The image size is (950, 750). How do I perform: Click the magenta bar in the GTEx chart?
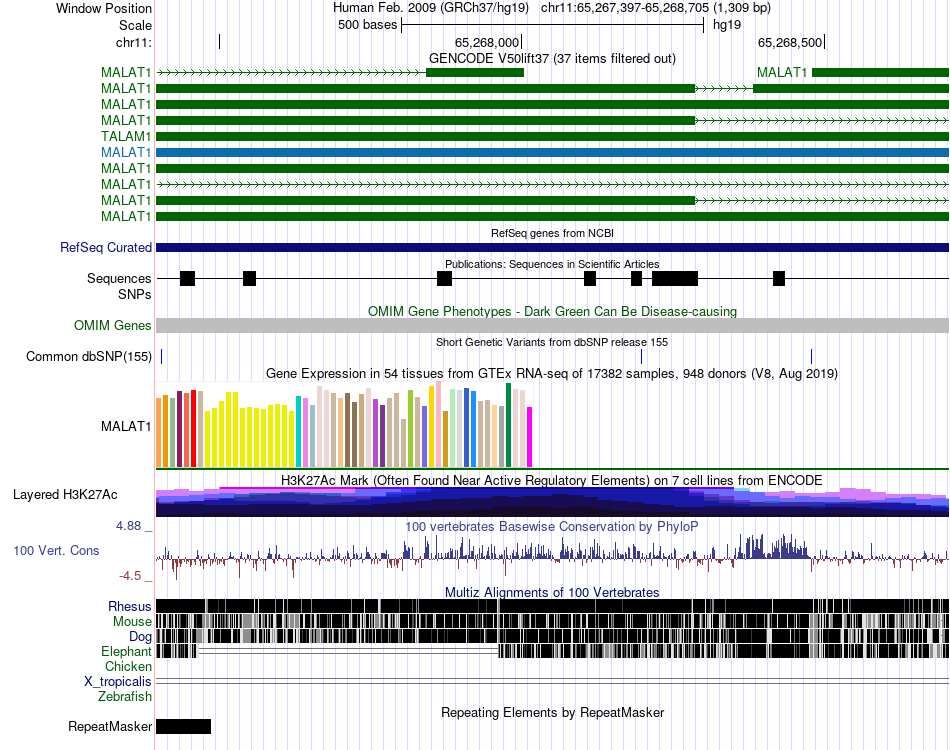click(530, 437)
